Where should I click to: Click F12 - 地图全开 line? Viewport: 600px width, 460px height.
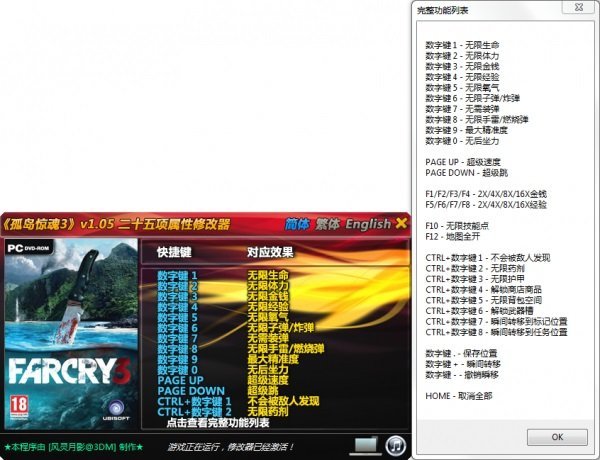(x=453, y=237)
